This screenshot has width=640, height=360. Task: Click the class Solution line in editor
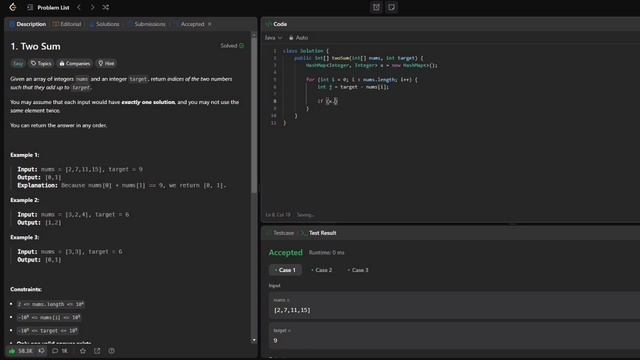pos(306,51)
